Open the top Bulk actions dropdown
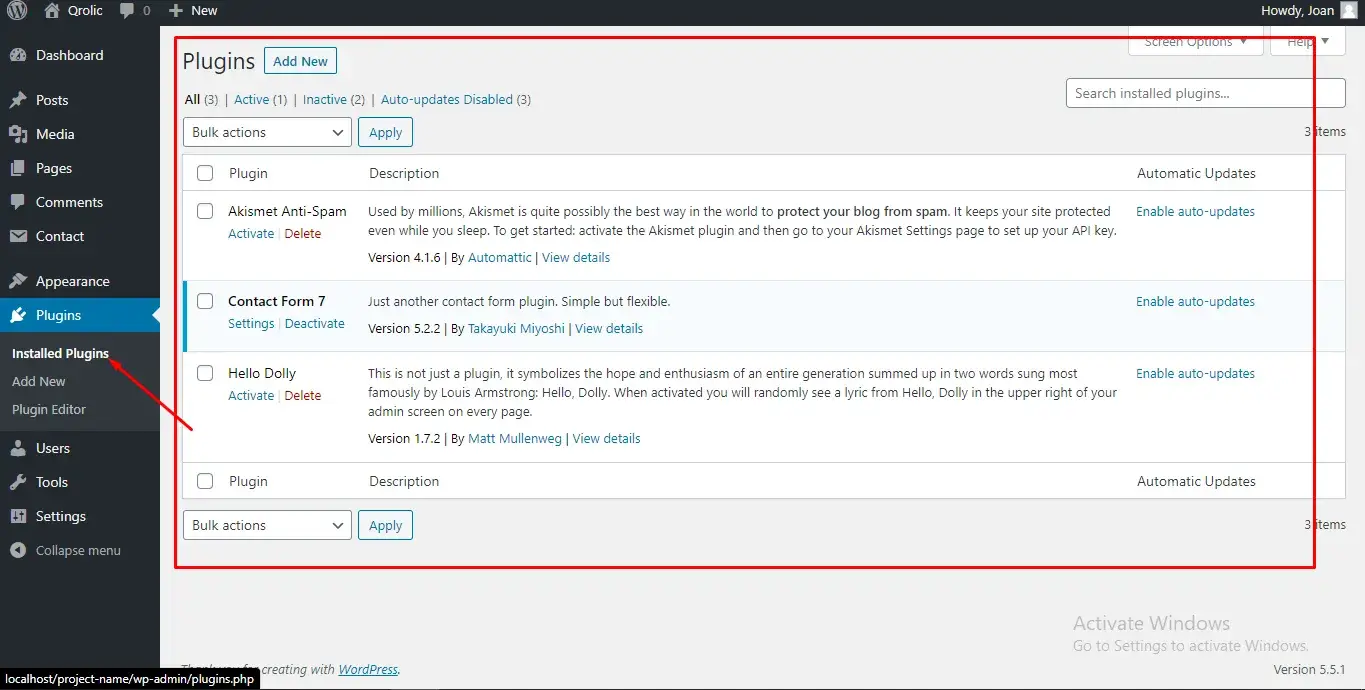This screenshot has width=1365, height=690. [x=267, y=132]
